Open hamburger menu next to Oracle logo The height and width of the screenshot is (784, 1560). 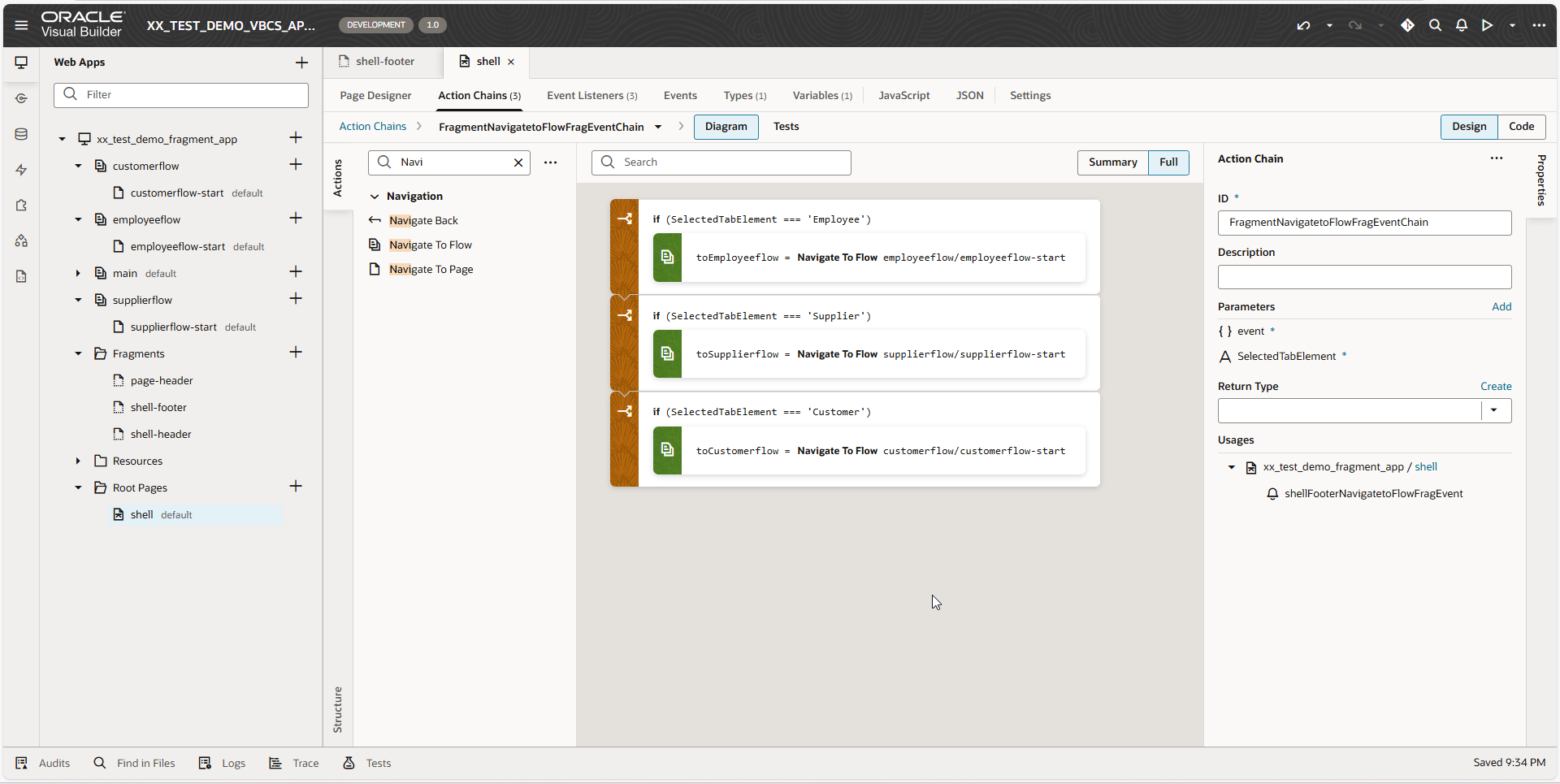pos(21,25)
